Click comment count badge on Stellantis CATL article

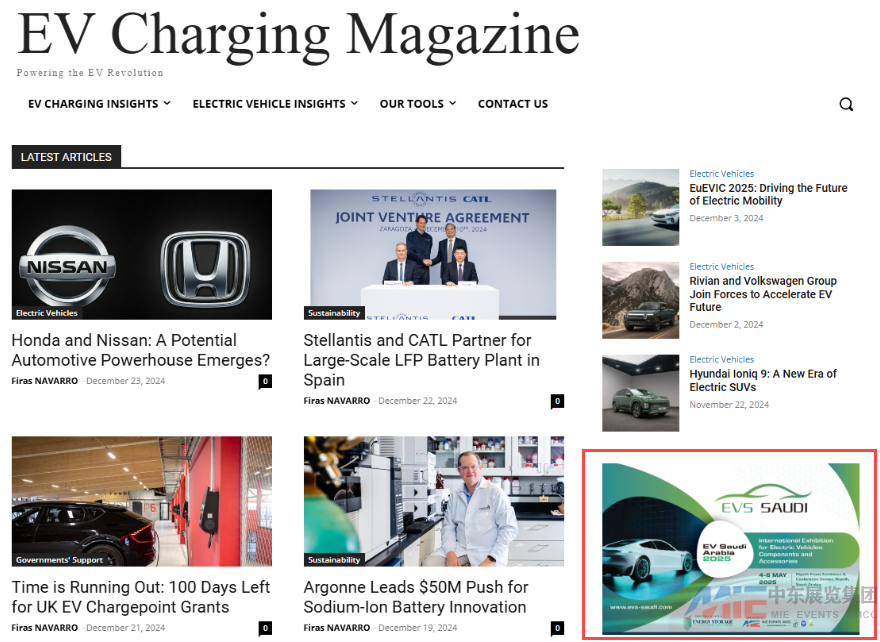pos(557,401)
